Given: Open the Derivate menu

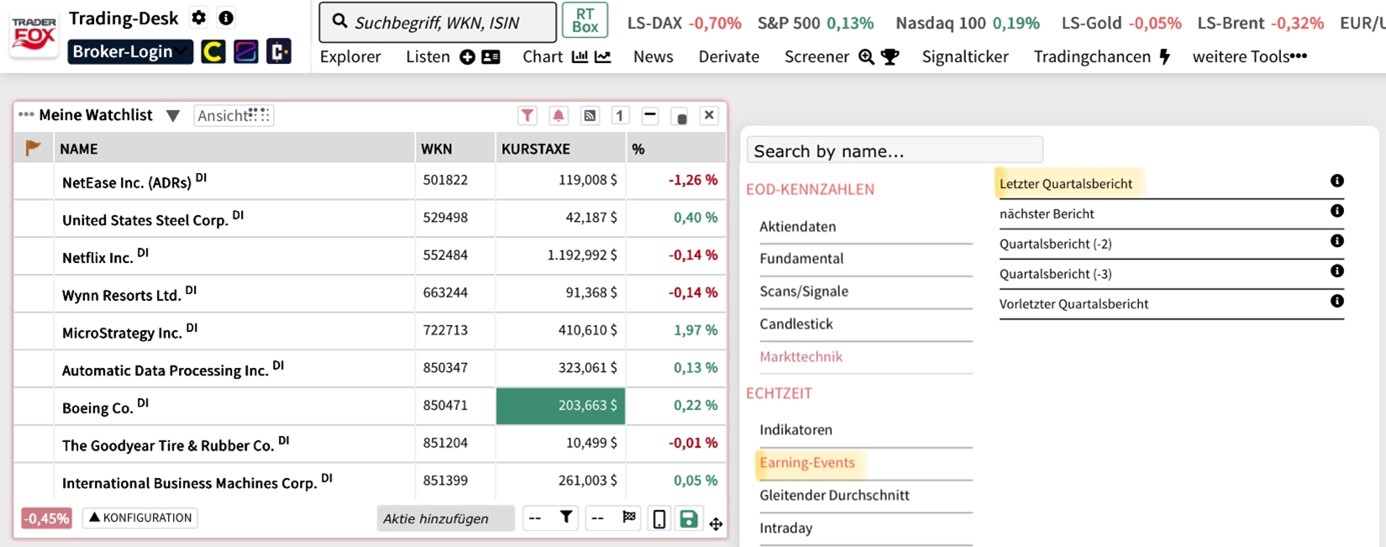Looking at the screenshot, I should click(x=729, y=57).
